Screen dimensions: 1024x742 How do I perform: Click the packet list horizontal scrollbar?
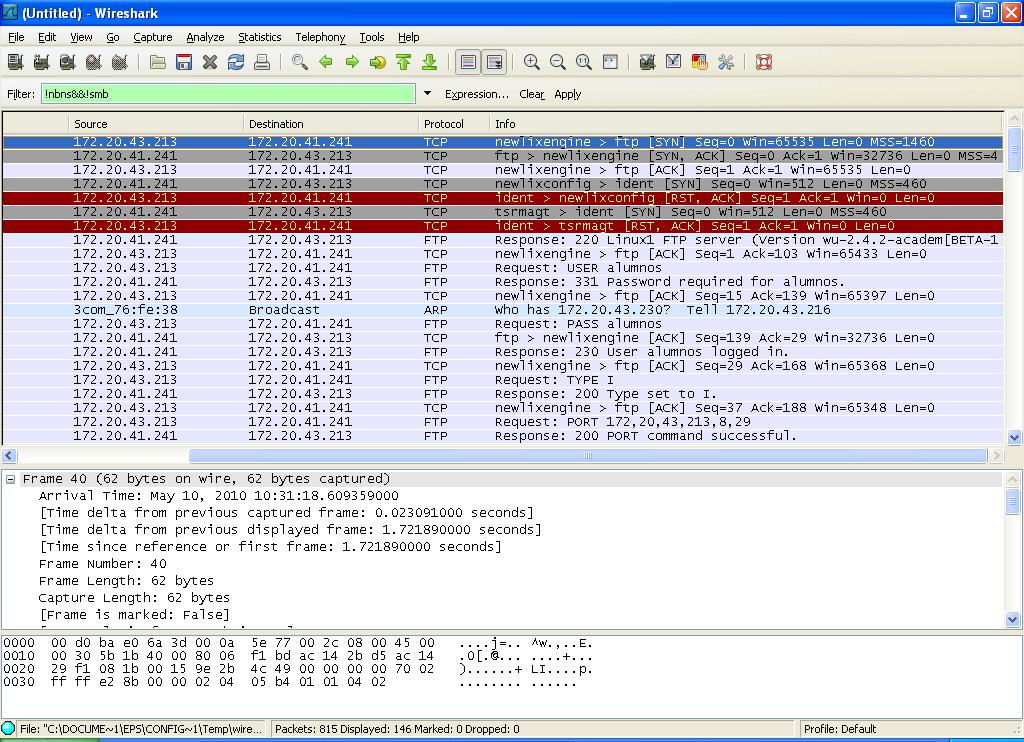(x=587, y=456)
